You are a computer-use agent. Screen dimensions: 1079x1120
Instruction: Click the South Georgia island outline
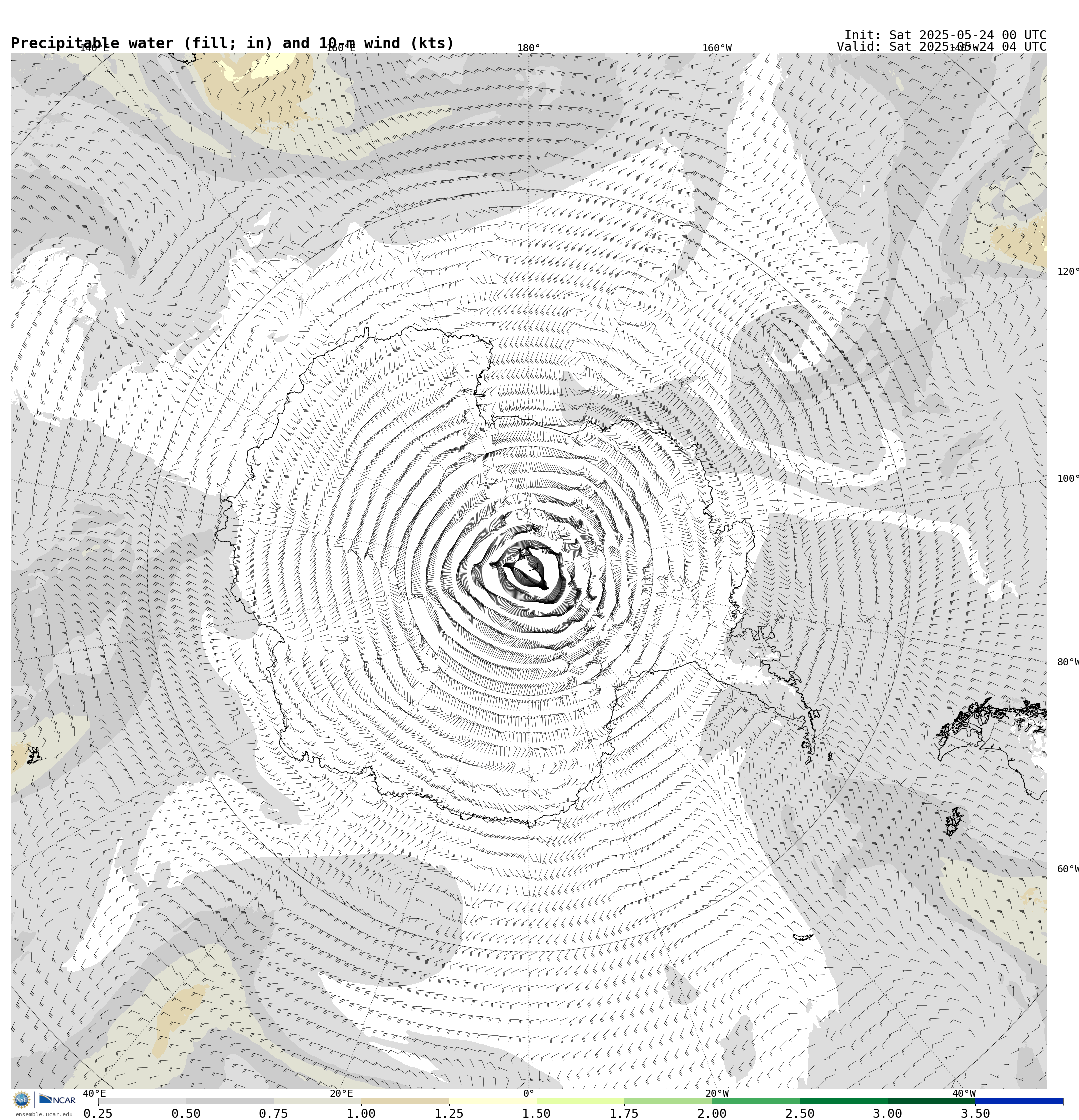(803, 937)
